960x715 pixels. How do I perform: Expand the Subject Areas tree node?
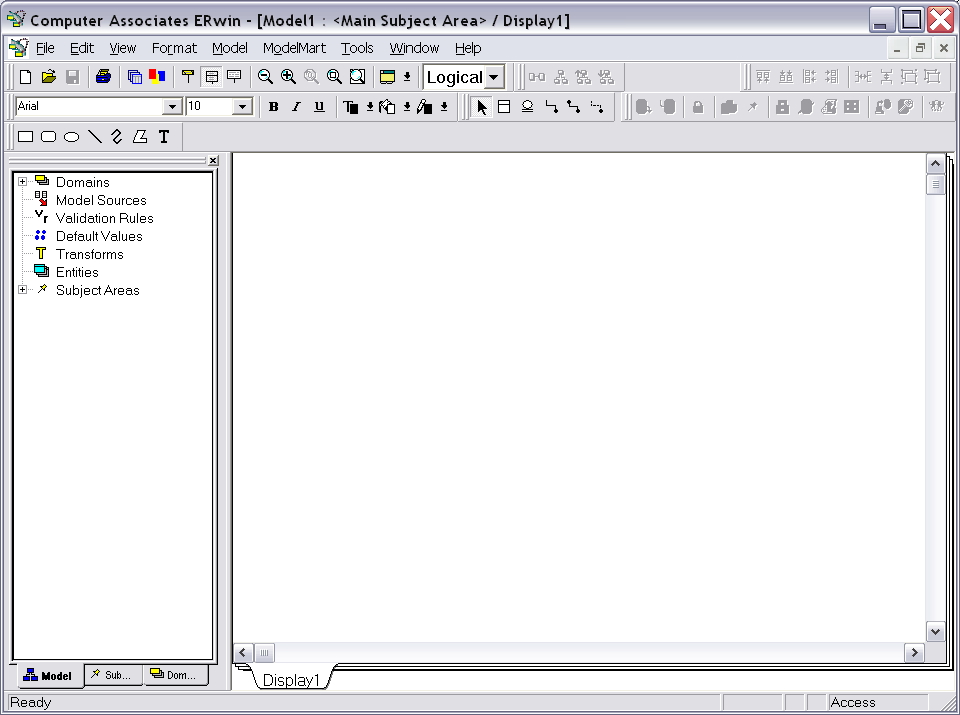[x=23, y=290]
